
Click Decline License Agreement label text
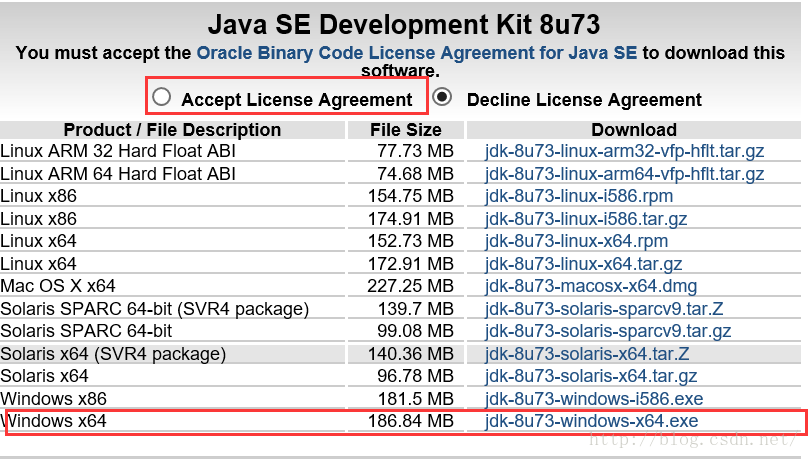point(584,100)
